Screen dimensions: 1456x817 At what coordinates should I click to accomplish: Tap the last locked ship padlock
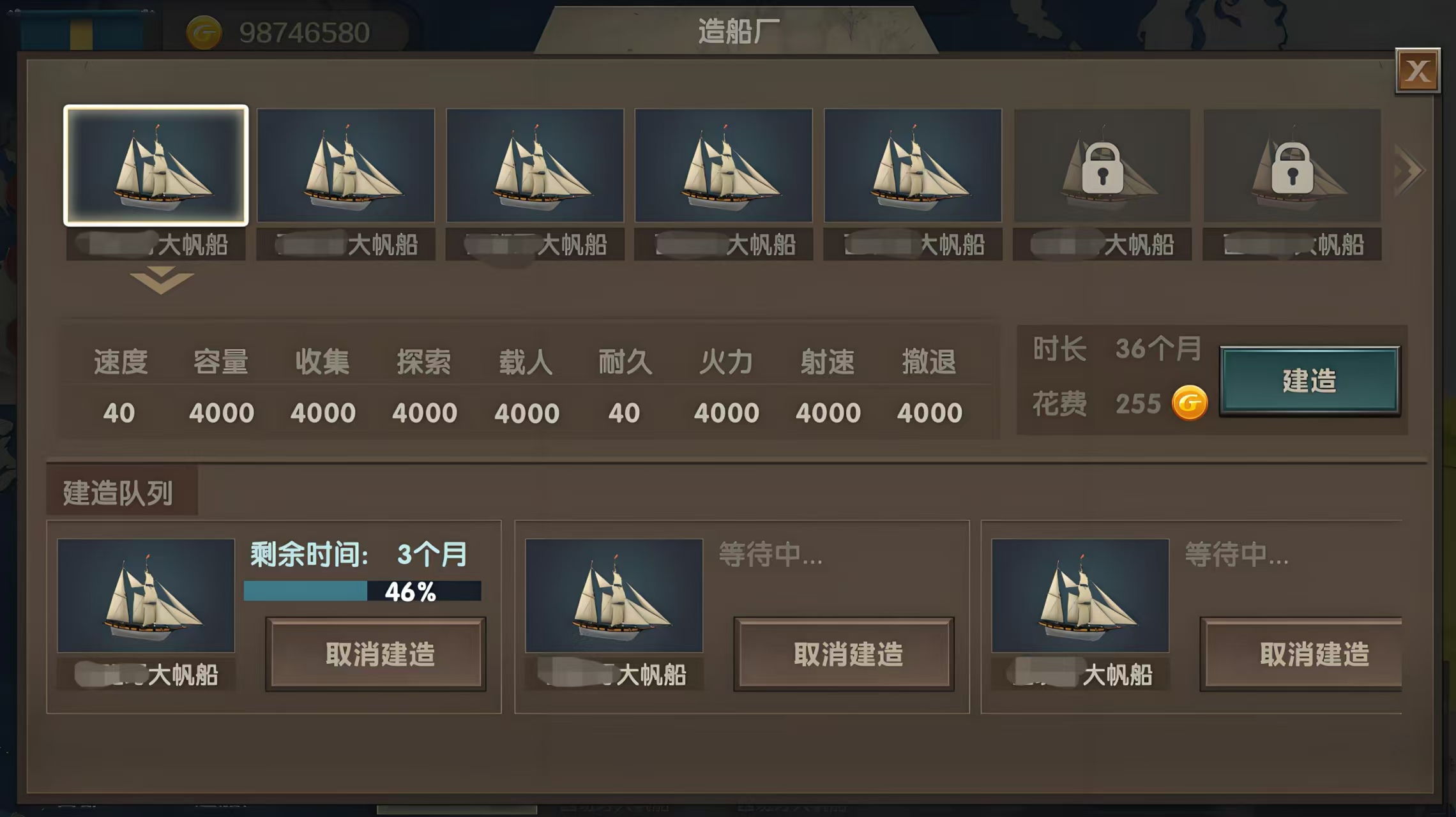(x=1292, y=169)
